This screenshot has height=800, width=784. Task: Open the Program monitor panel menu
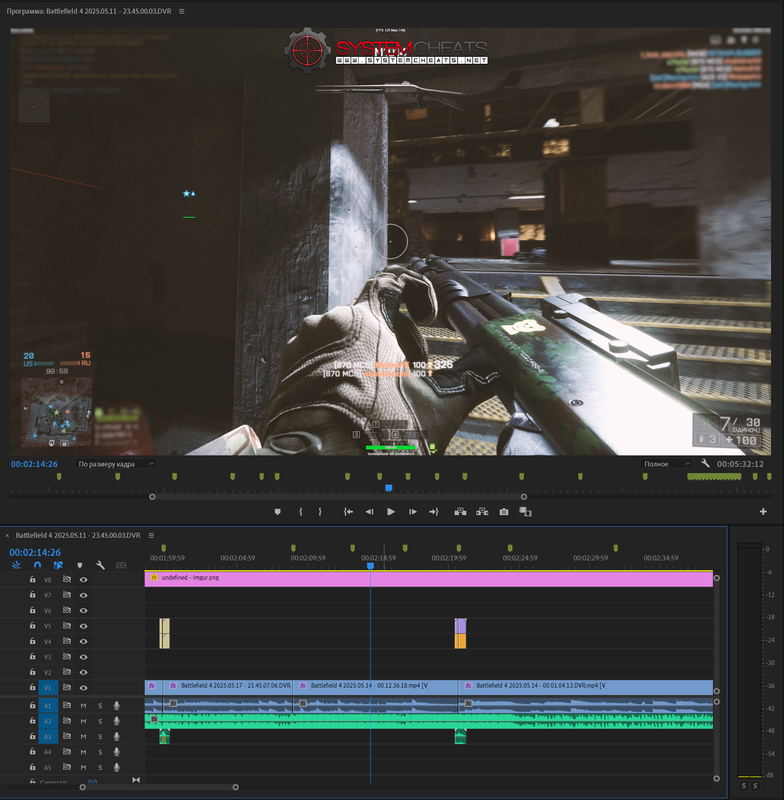[182, 11]
